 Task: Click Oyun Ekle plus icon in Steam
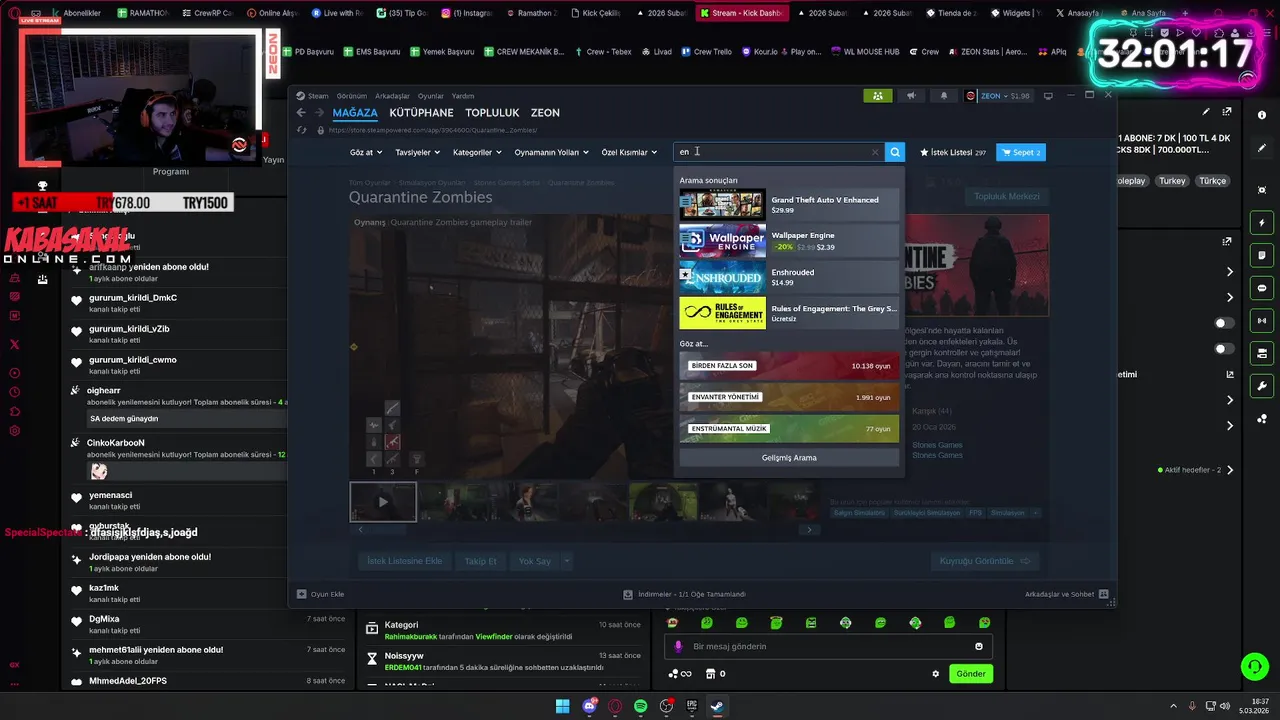click(x=302, y=594)
